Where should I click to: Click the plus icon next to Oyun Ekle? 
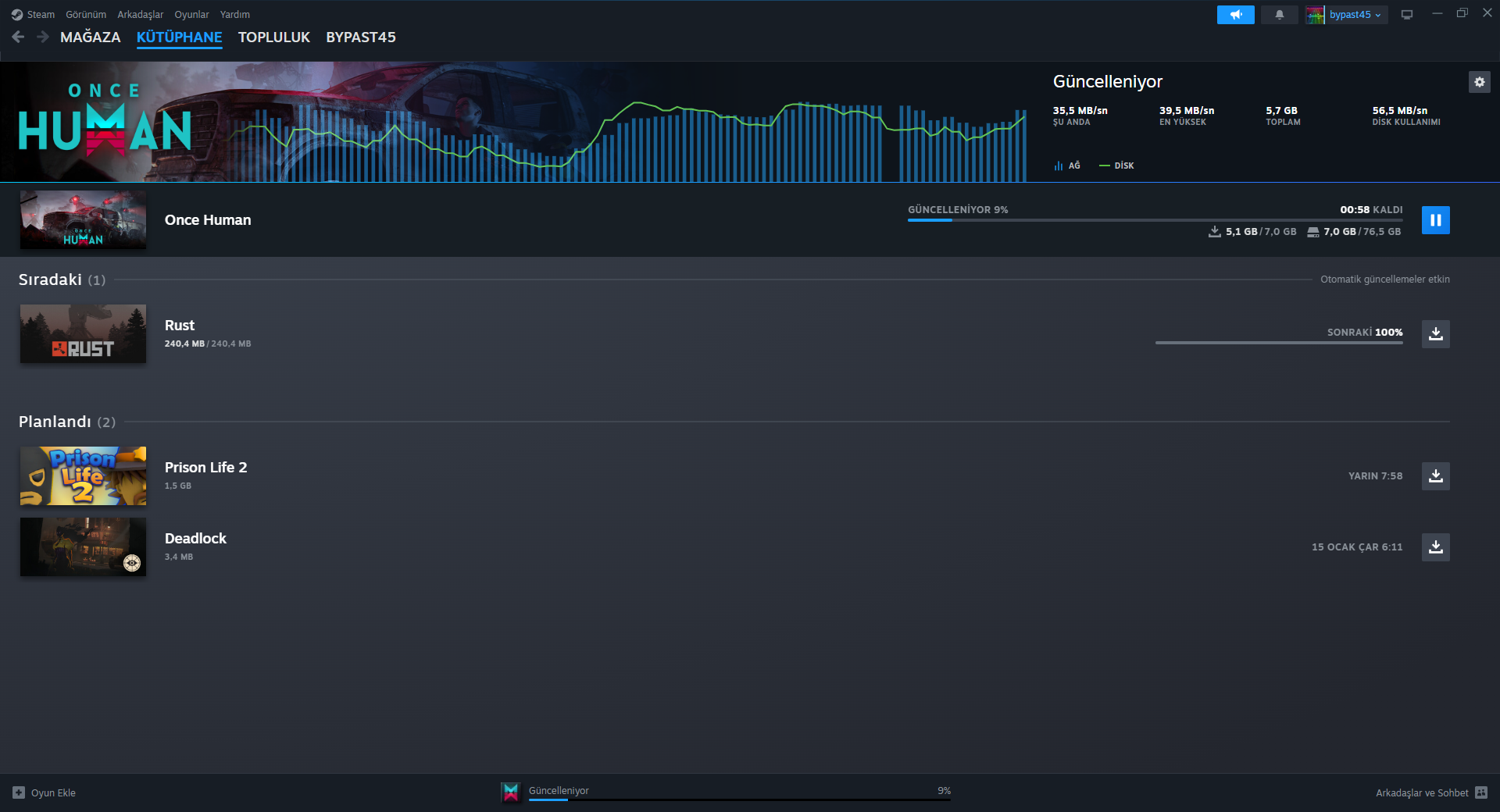[19, 792]
